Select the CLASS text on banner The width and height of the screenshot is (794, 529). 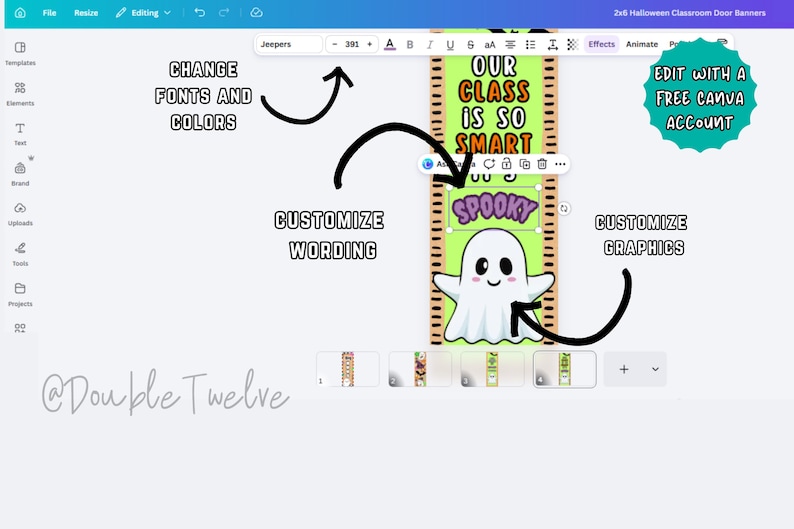(x=494, y=92)
